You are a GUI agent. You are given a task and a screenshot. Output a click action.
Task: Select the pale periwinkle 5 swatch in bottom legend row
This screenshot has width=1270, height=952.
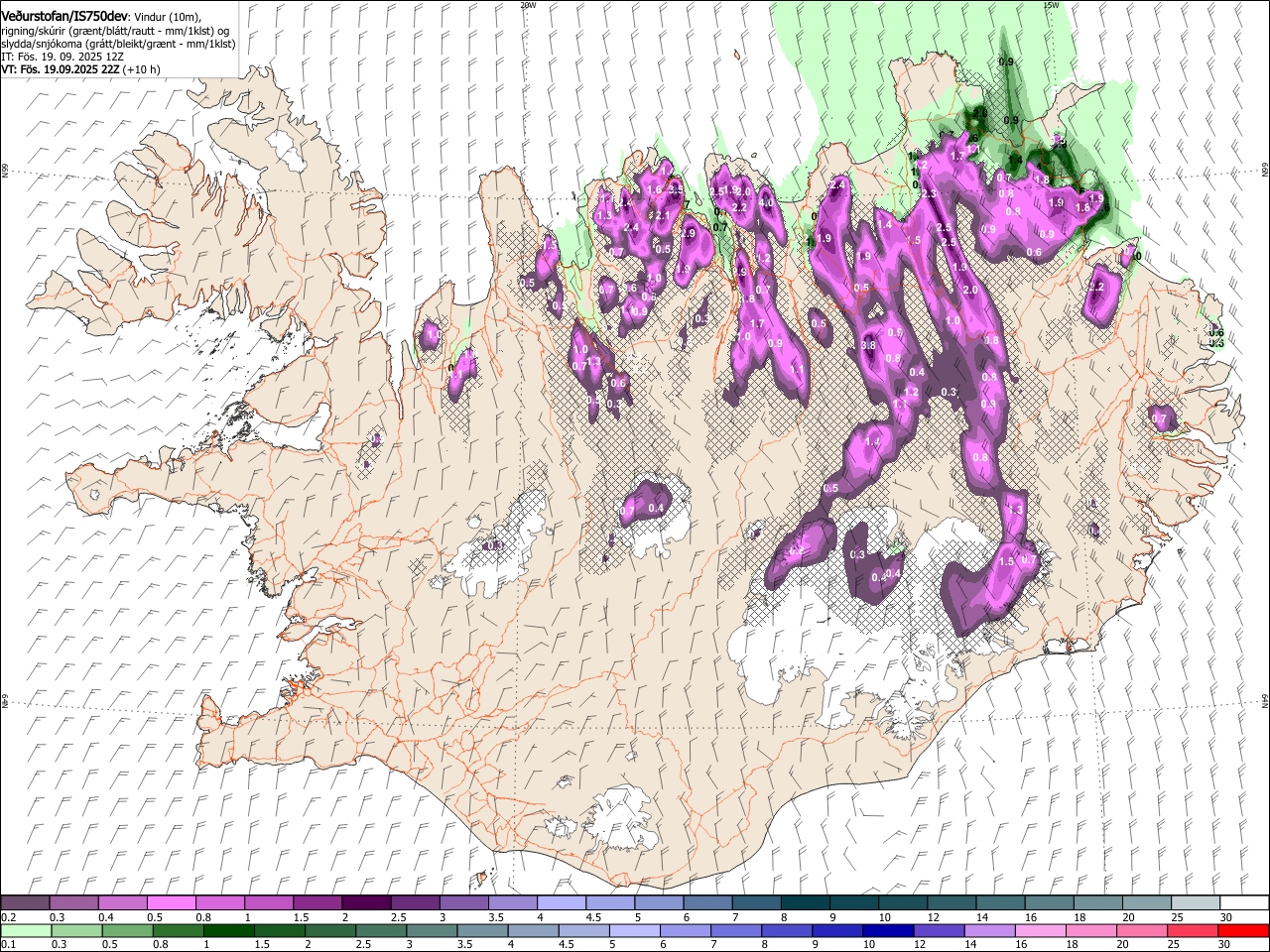point(635,930)
